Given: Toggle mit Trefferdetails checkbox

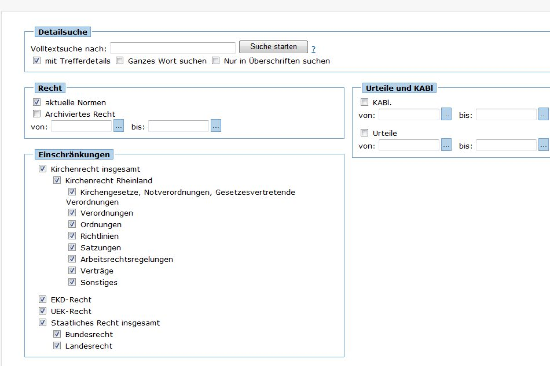Looking at the screenshot, I should tap(36, 60).
